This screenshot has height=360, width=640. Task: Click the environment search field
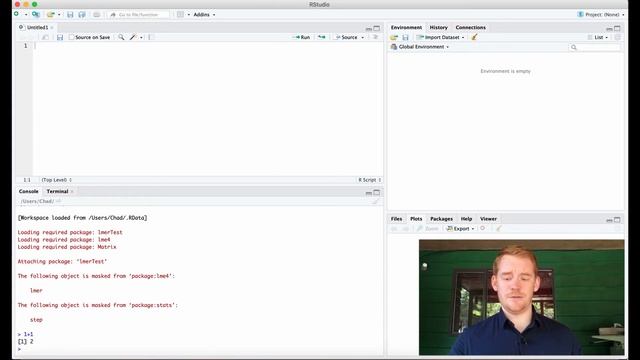point(594,47)
